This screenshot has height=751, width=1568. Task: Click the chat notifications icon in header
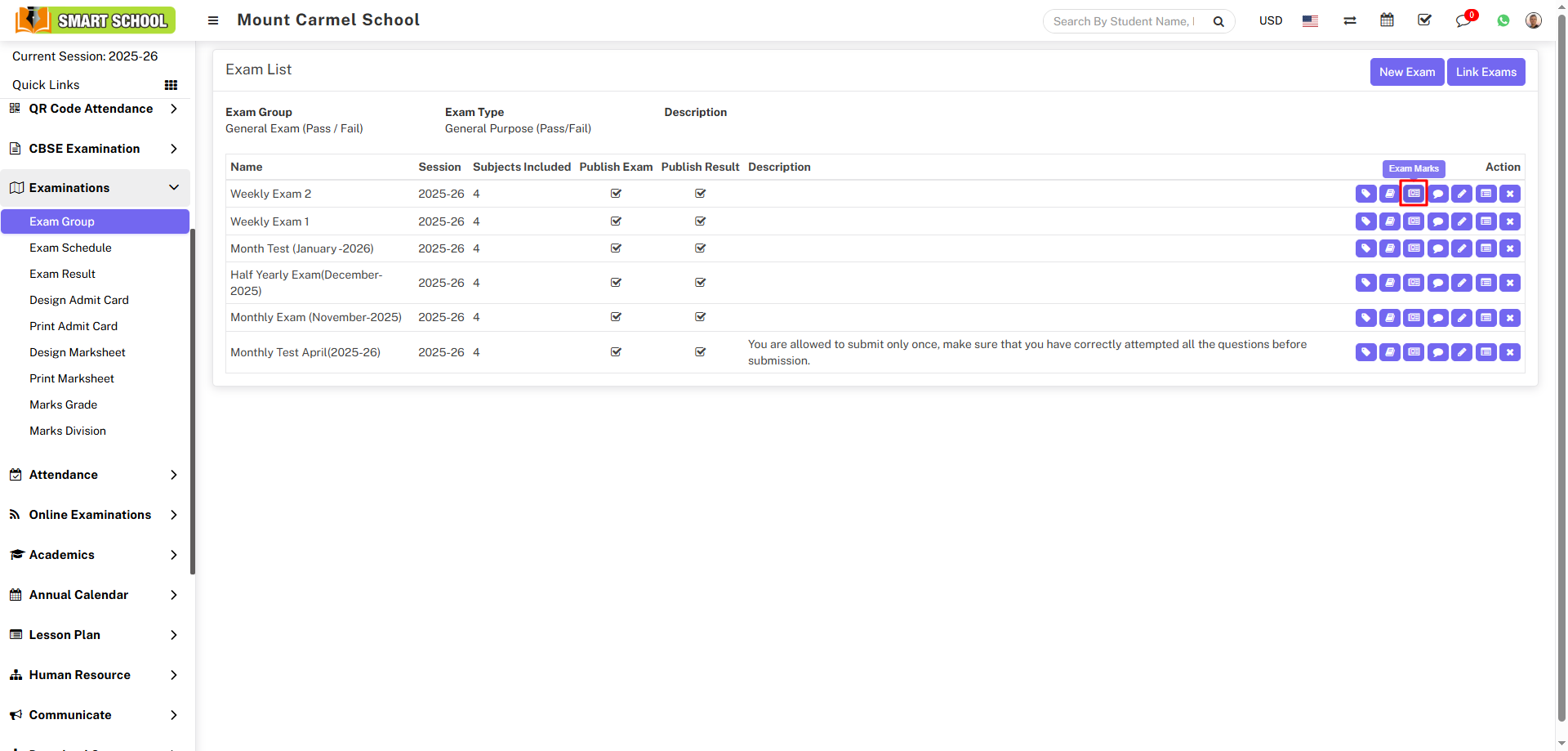[x=1463, y=21]
